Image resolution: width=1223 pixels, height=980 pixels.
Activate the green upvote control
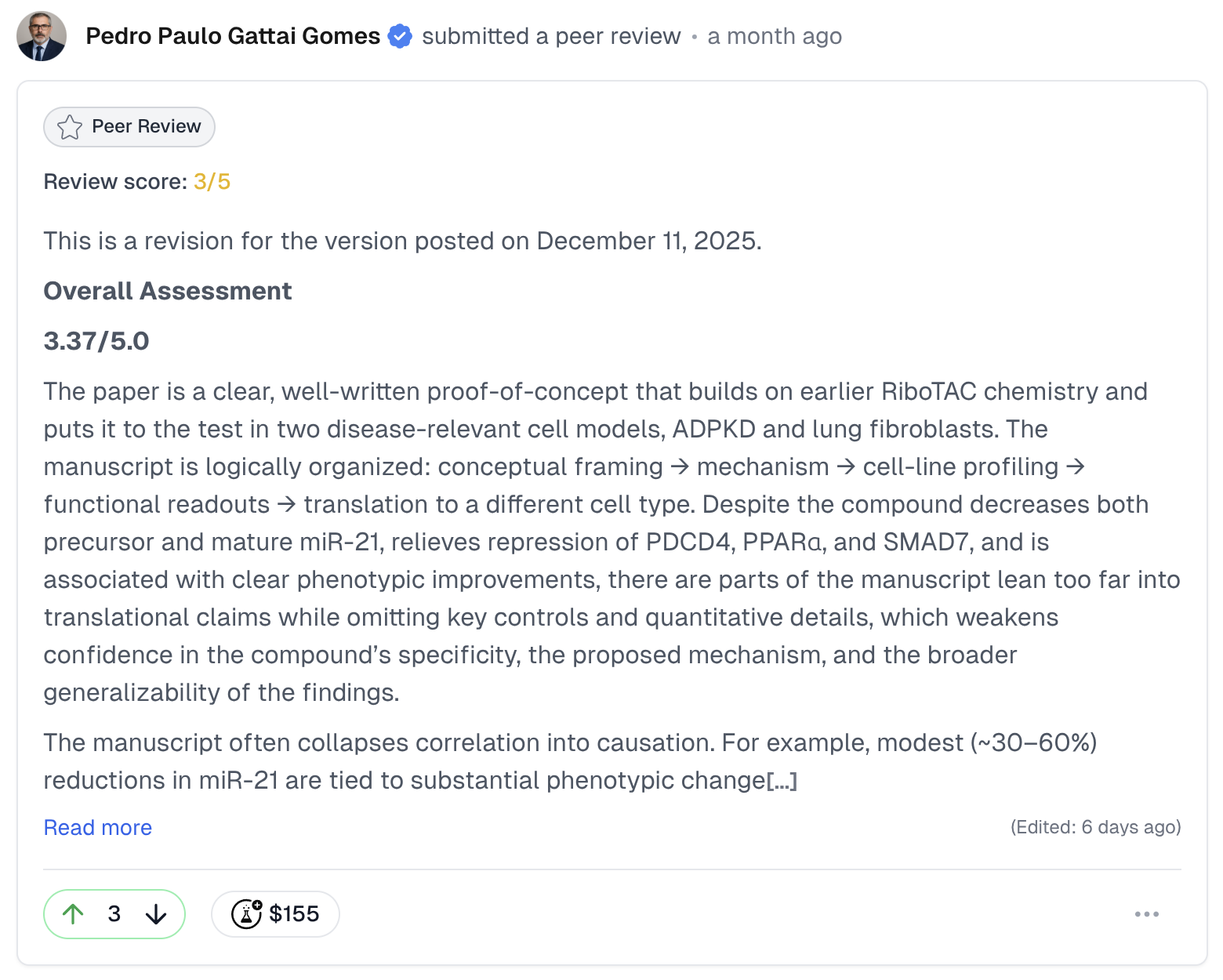coord(72,913)
